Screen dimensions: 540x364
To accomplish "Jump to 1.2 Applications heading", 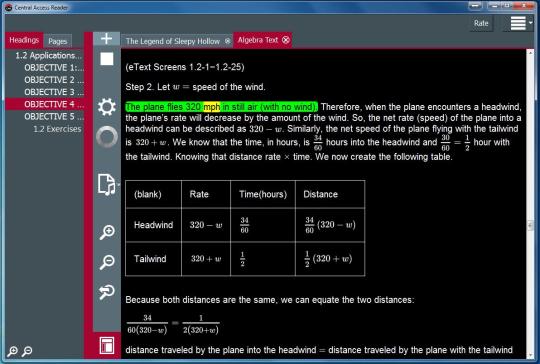I will (x=49, y=55).
